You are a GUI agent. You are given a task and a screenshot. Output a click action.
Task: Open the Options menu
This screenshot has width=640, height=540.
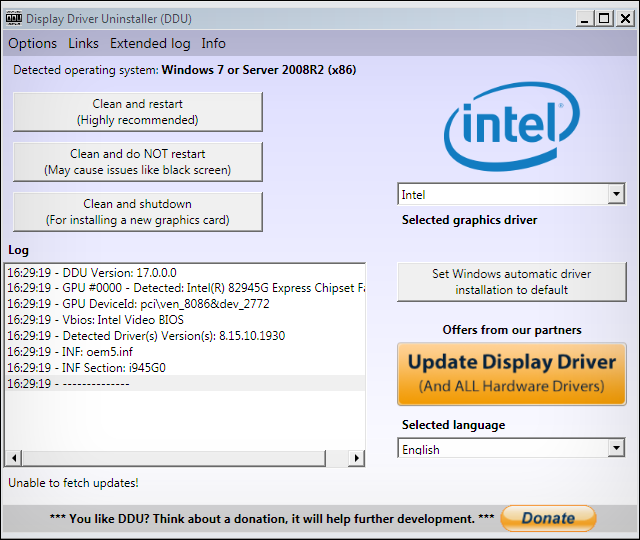pyautogui.click(x=33, y=43)
